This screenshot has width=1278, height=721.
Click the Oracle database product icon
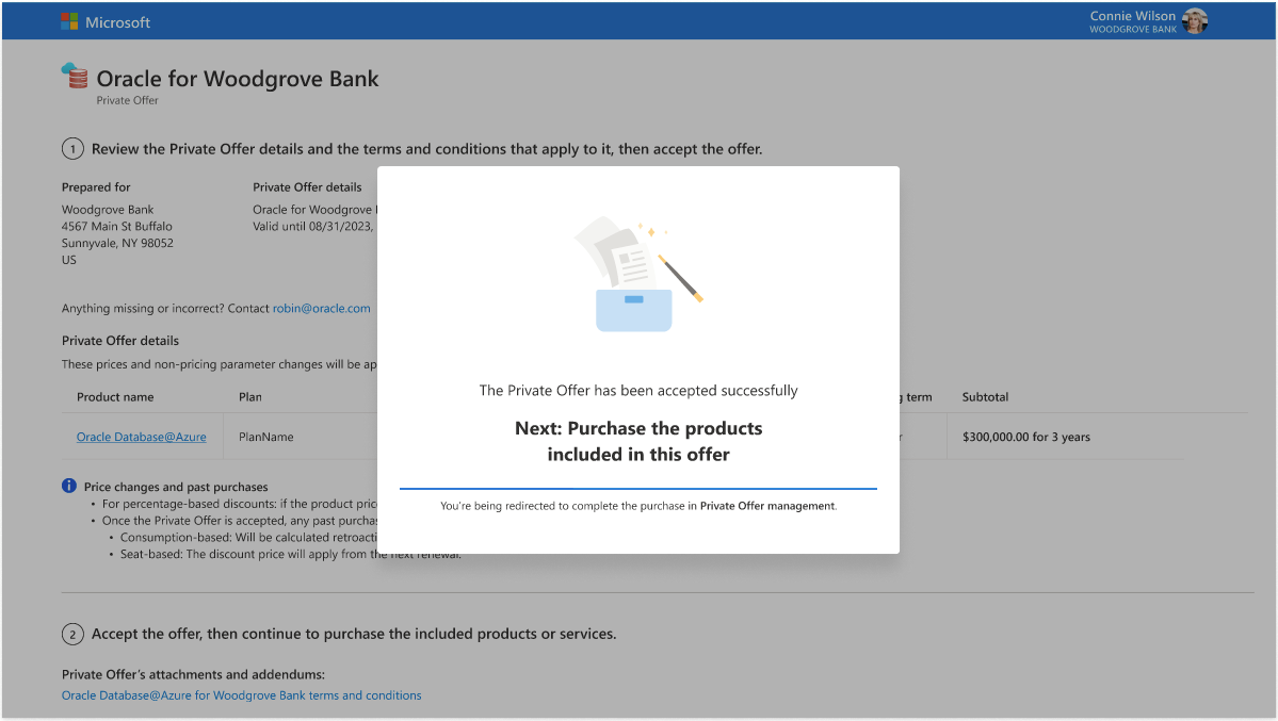[74, 76]
